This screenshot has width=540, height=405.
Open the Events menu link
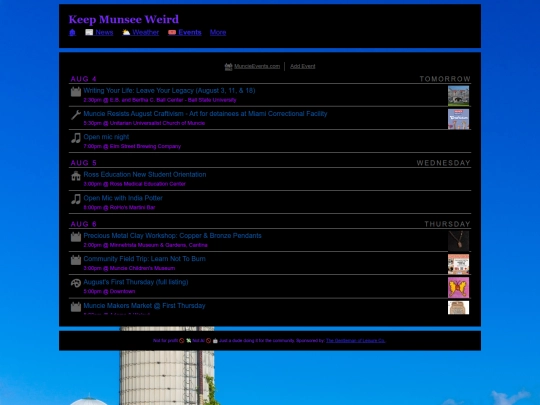point(190,32)
